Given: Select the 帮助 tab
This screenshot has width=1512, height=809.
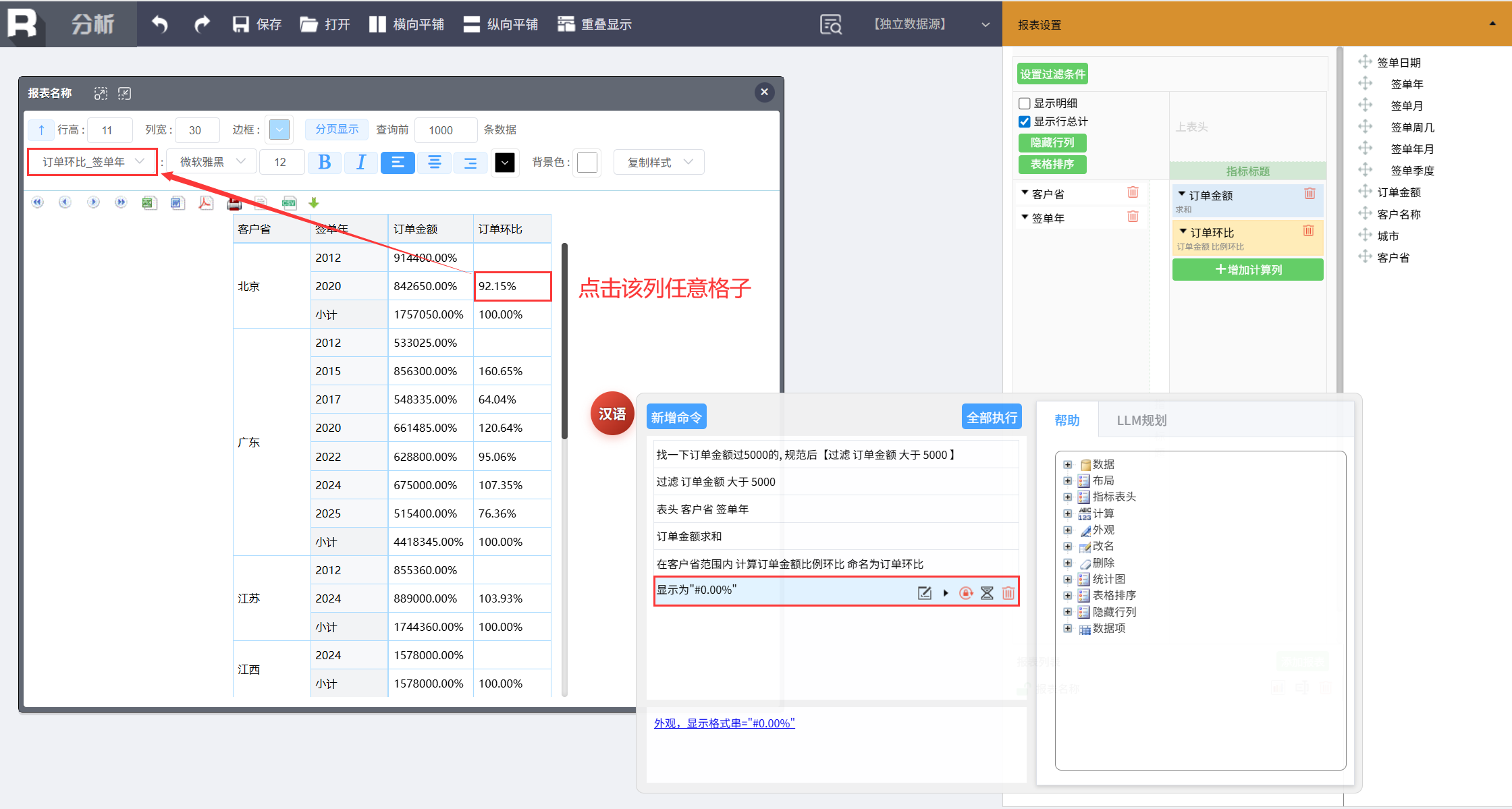Looking at the screenshot, I should pos(1067,420).
